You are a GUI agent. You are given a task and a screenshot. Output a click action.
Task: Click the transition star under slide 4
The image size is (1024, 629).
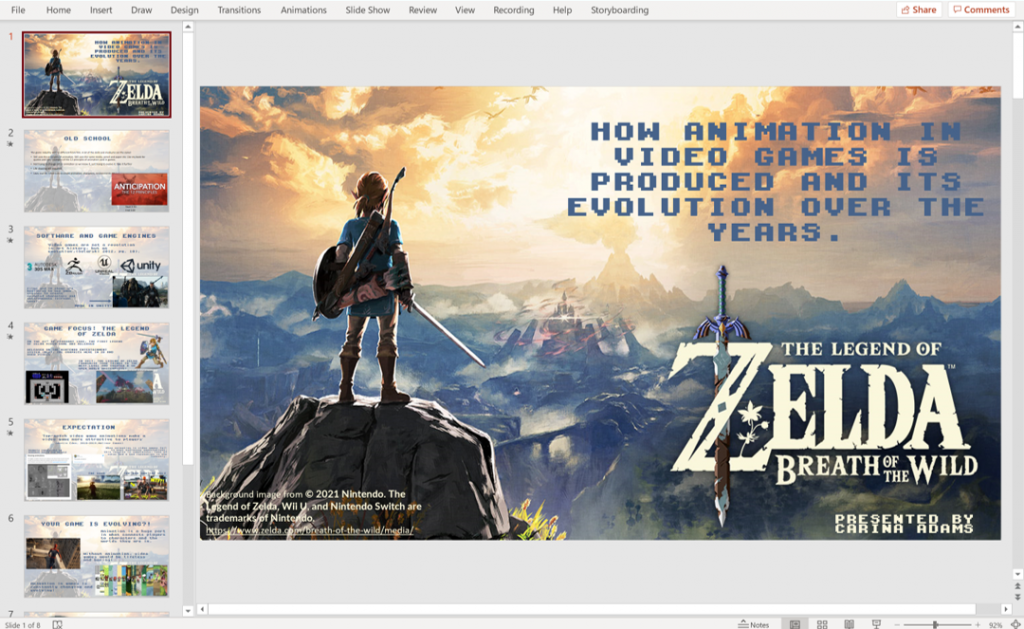(x=10, y=336)
